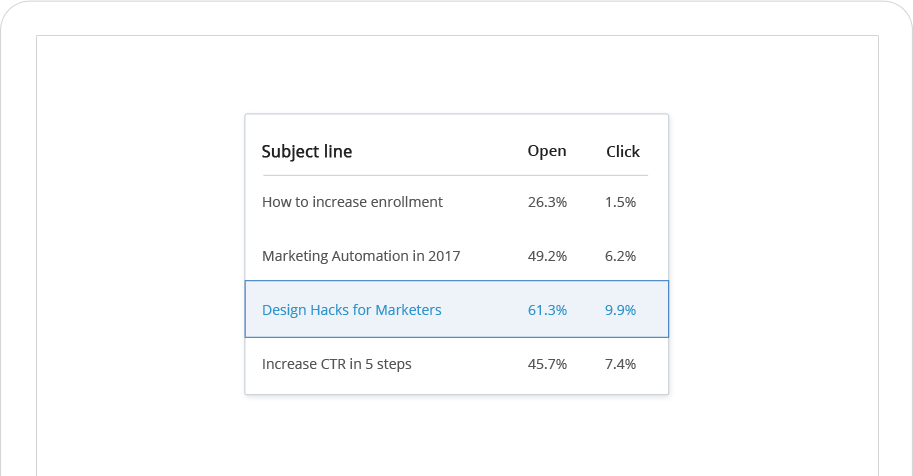
Task: Open "Marketing Automation in 2017" subject line
Action: [x=361, y=256]
